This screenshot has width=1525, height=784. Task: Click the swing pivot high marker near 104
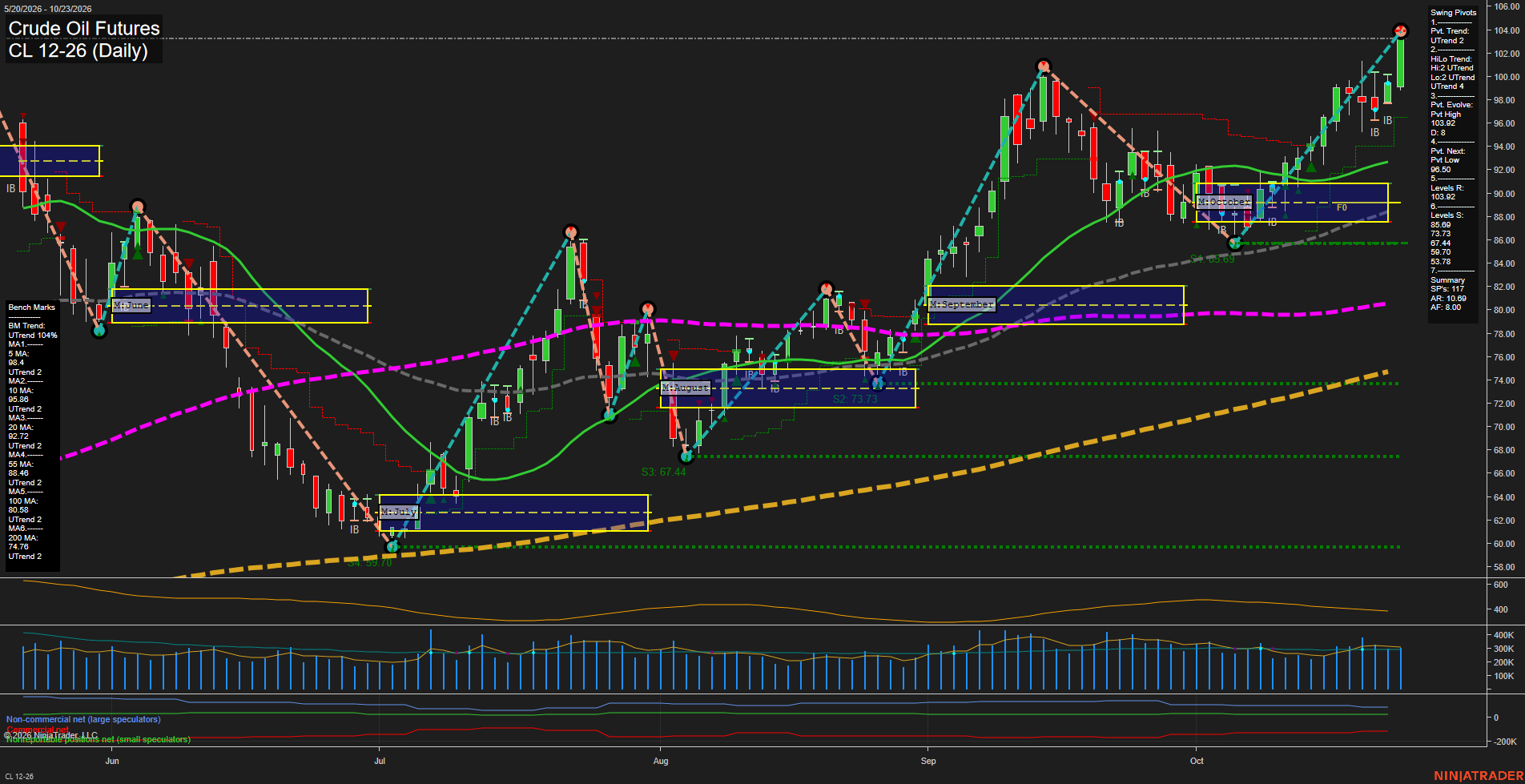coord(1400,31)
